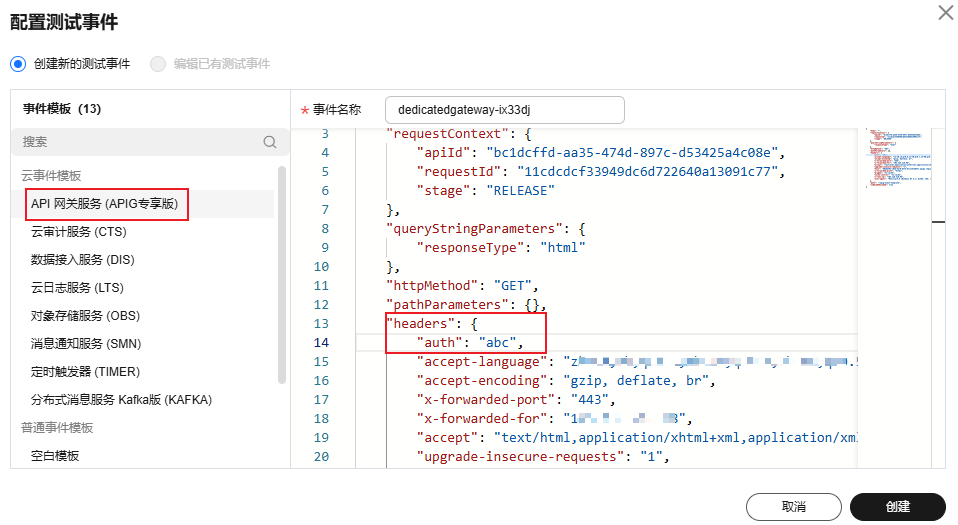
Task: Close the configure test event dialog
Action: coord(944,13)
